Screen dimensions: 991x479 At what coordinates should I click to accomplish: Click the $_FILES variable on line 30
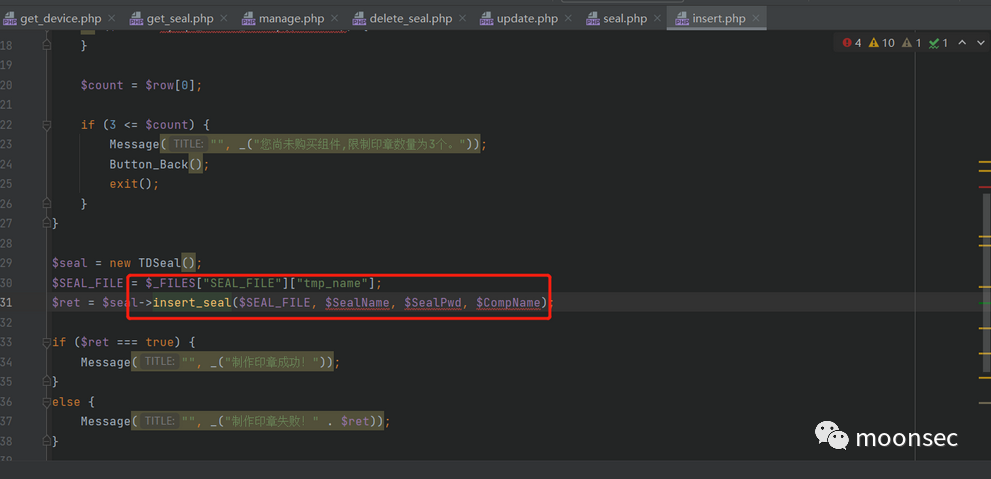pos(170,282)
